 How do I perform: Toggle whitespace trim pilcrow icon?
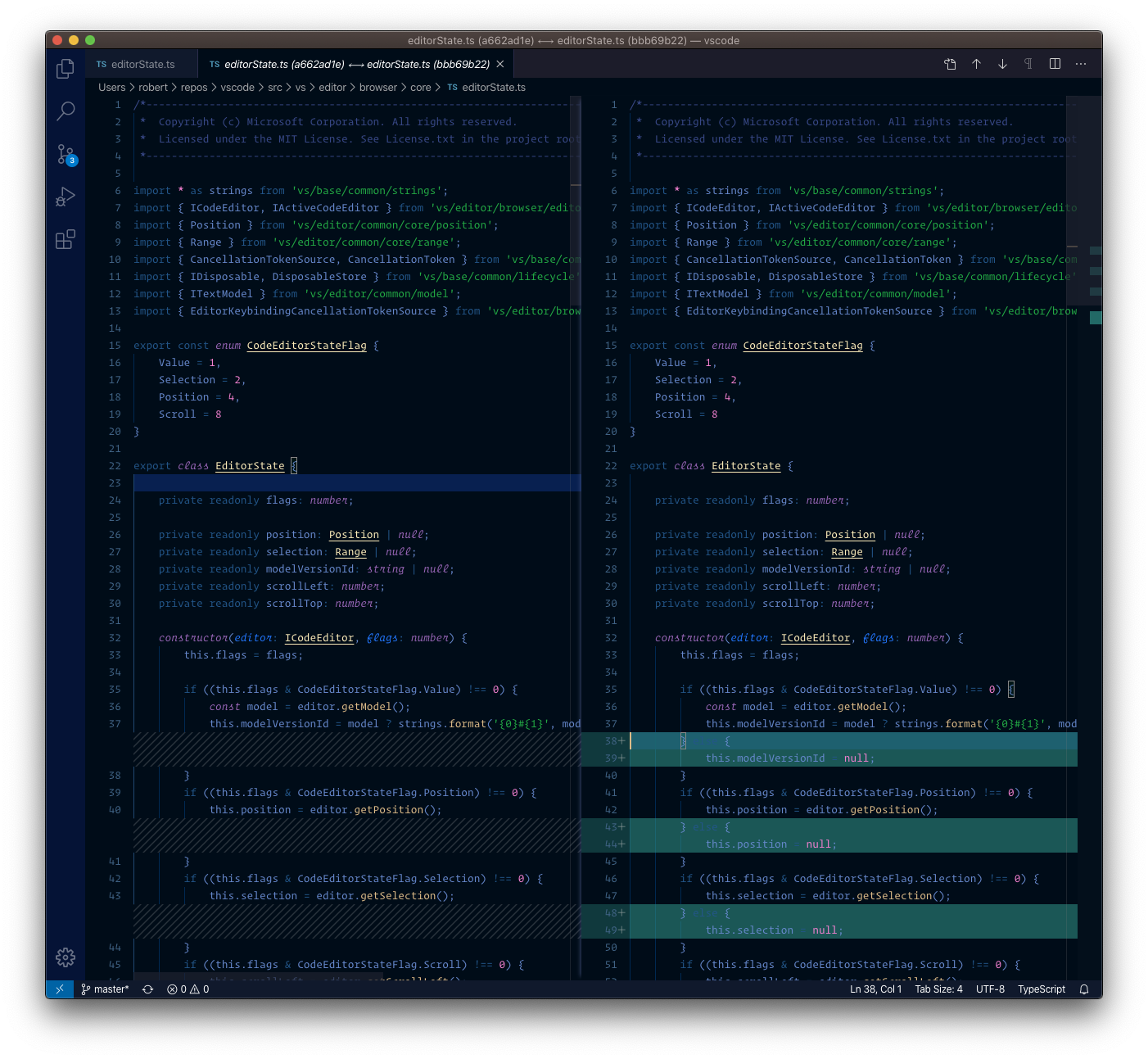click(1028, 64)
